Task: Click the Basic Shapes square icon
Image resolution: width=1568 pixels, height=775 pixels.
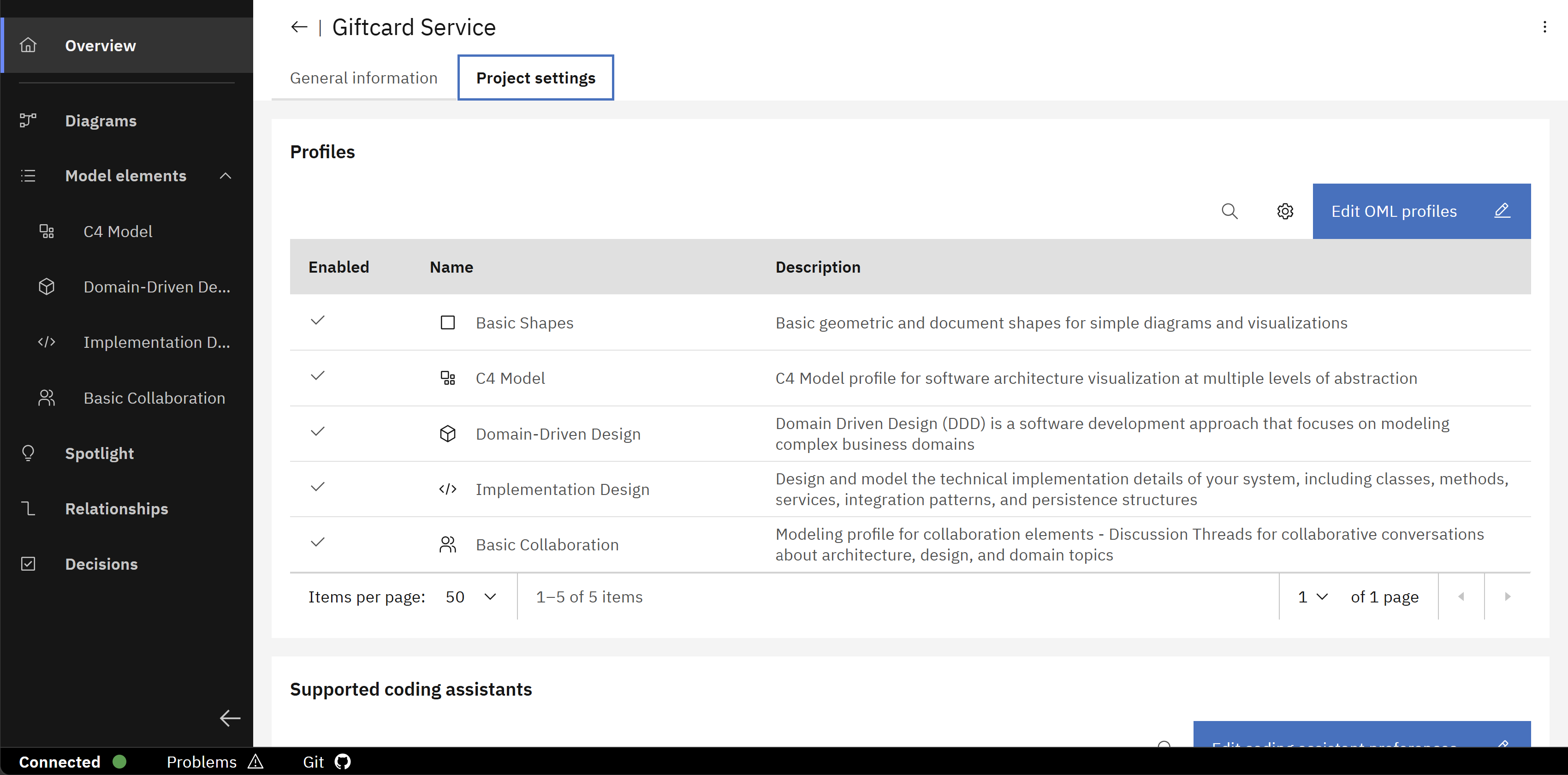Action: 447,322
